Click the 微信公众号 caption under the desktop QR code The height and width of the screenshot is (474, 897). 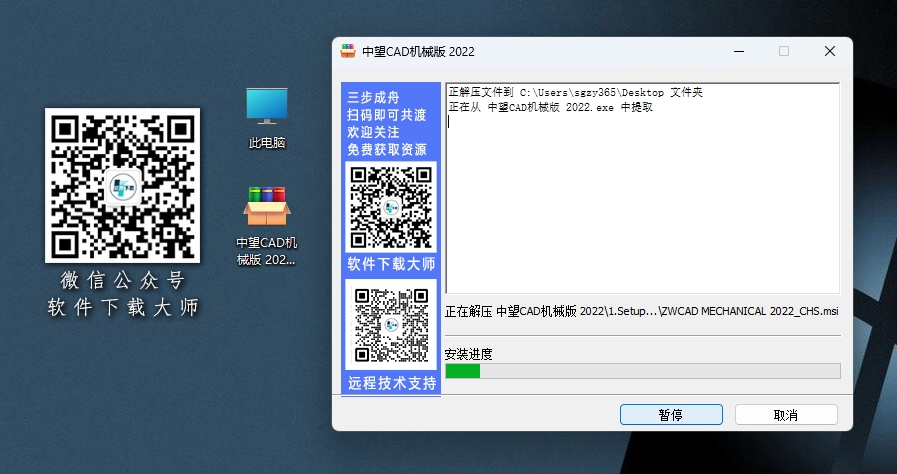tap(123, 281)
